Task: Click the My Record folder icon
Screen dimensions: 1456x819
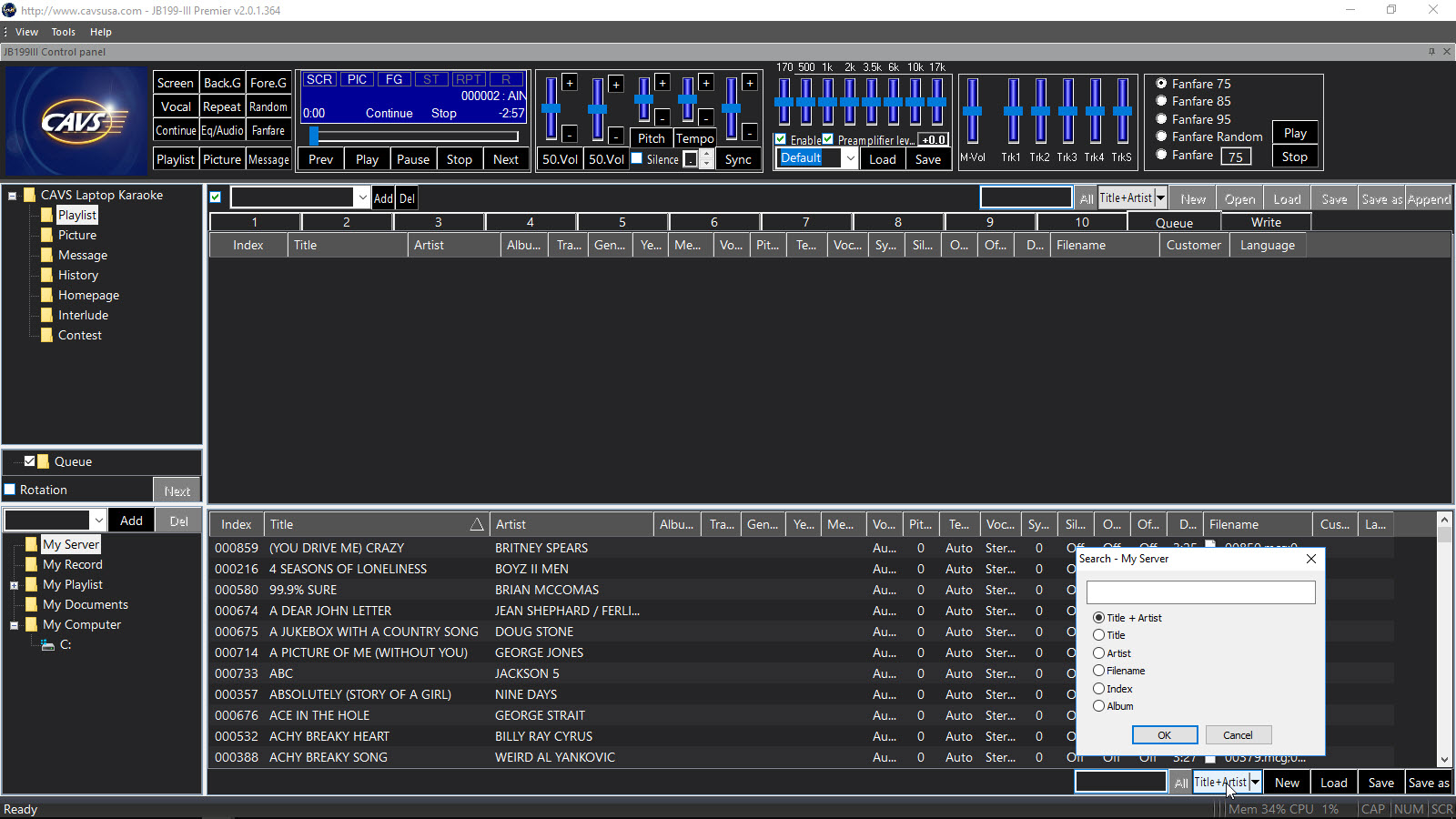Action: coord(32,564)
